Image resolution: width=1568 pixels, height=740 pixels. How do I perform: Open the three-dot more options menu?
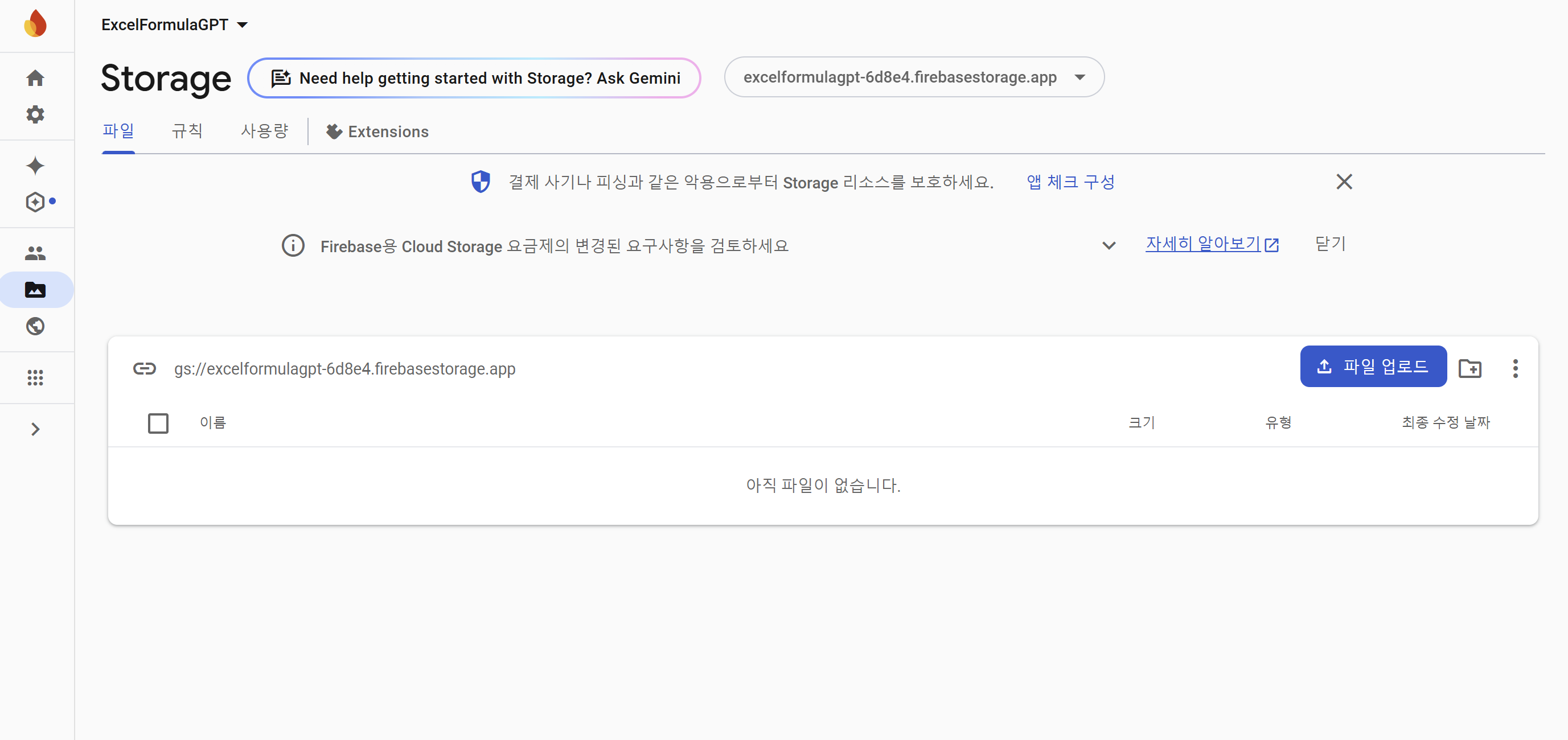1516,368
